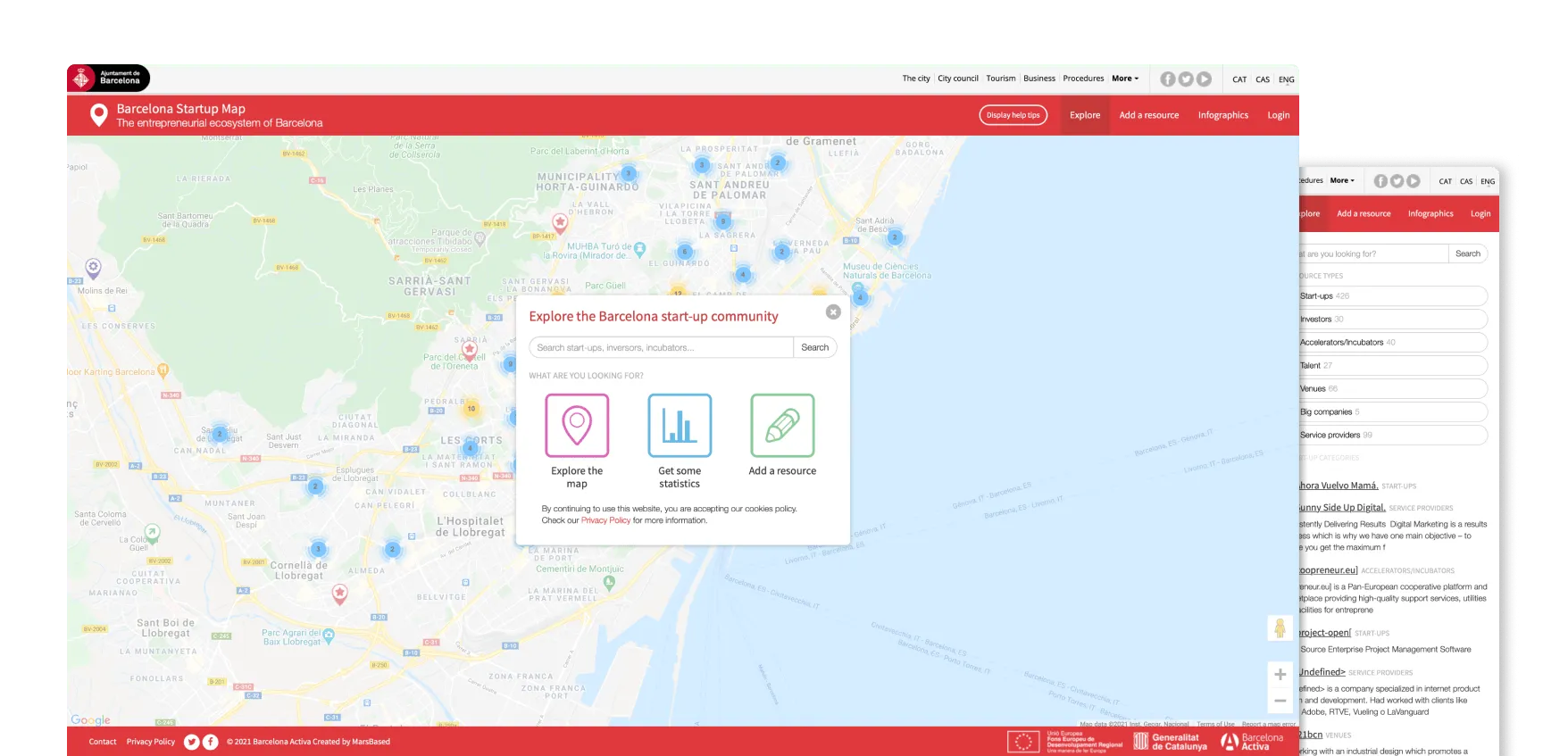Open Business menu item
Image resolution: width=1568 pixels, height=756 pixels.
[1039, 79]
